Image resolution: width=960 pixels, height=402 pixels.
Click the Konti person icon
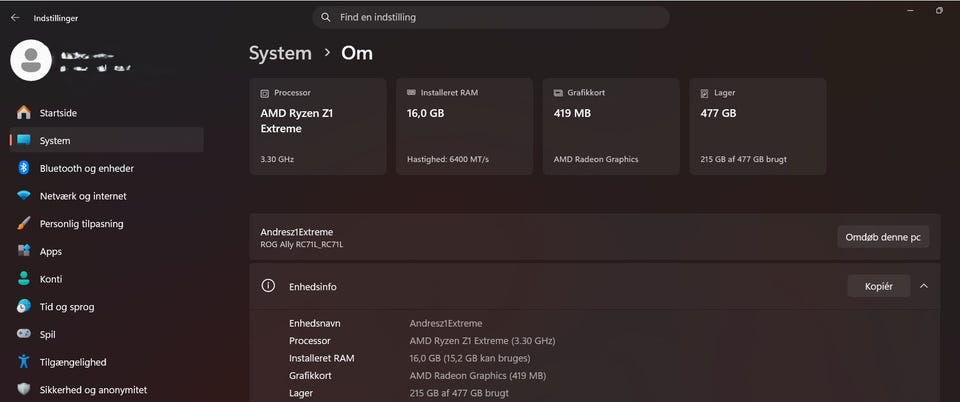[x=24, y=278]
